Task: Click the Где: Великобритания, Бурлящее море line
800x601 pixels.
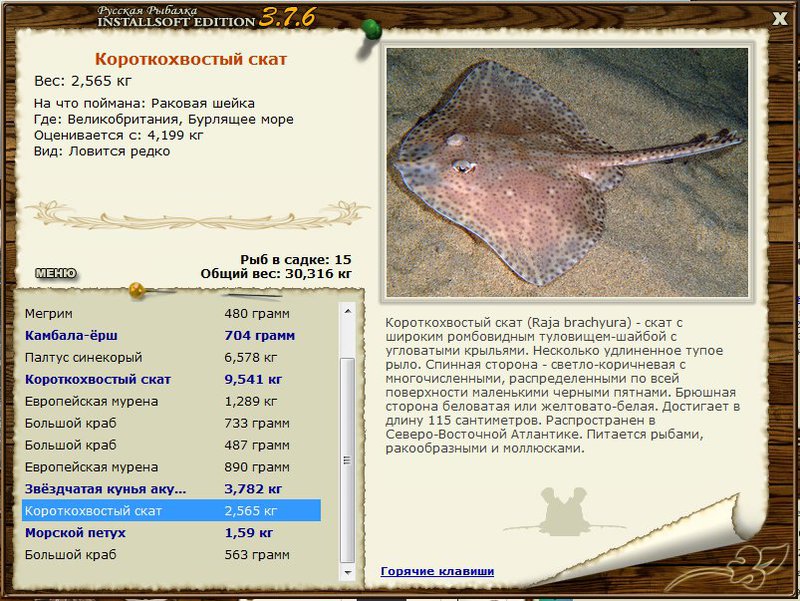Action: click(164, 119)
